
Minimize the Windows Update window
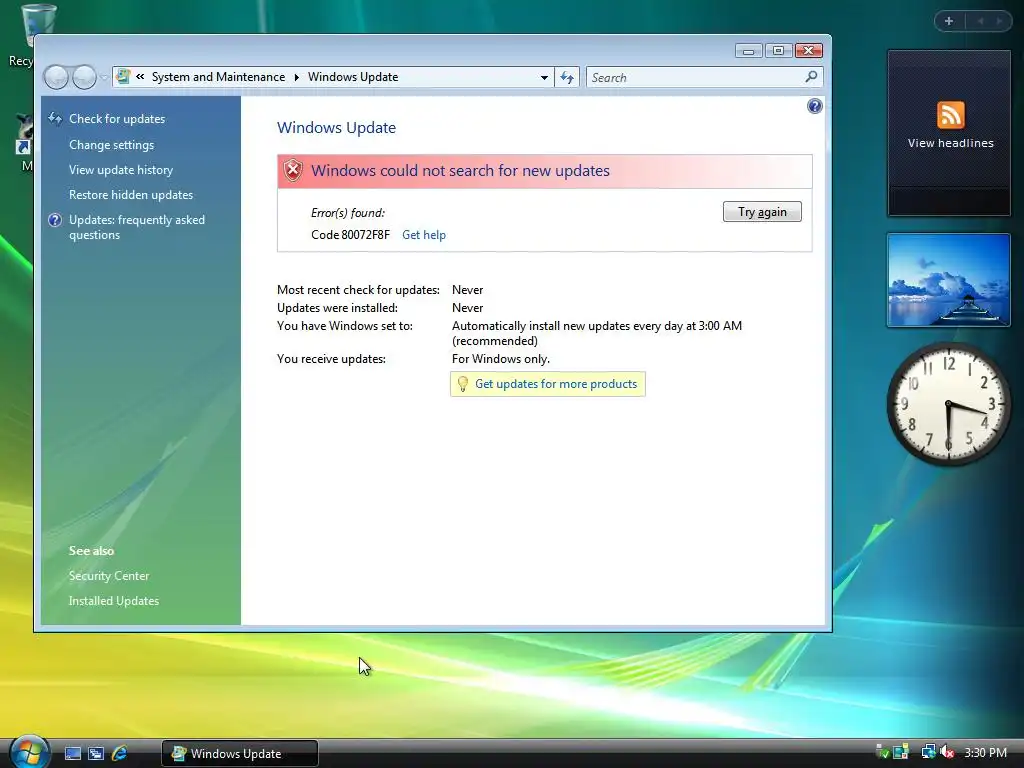point(748,51)
